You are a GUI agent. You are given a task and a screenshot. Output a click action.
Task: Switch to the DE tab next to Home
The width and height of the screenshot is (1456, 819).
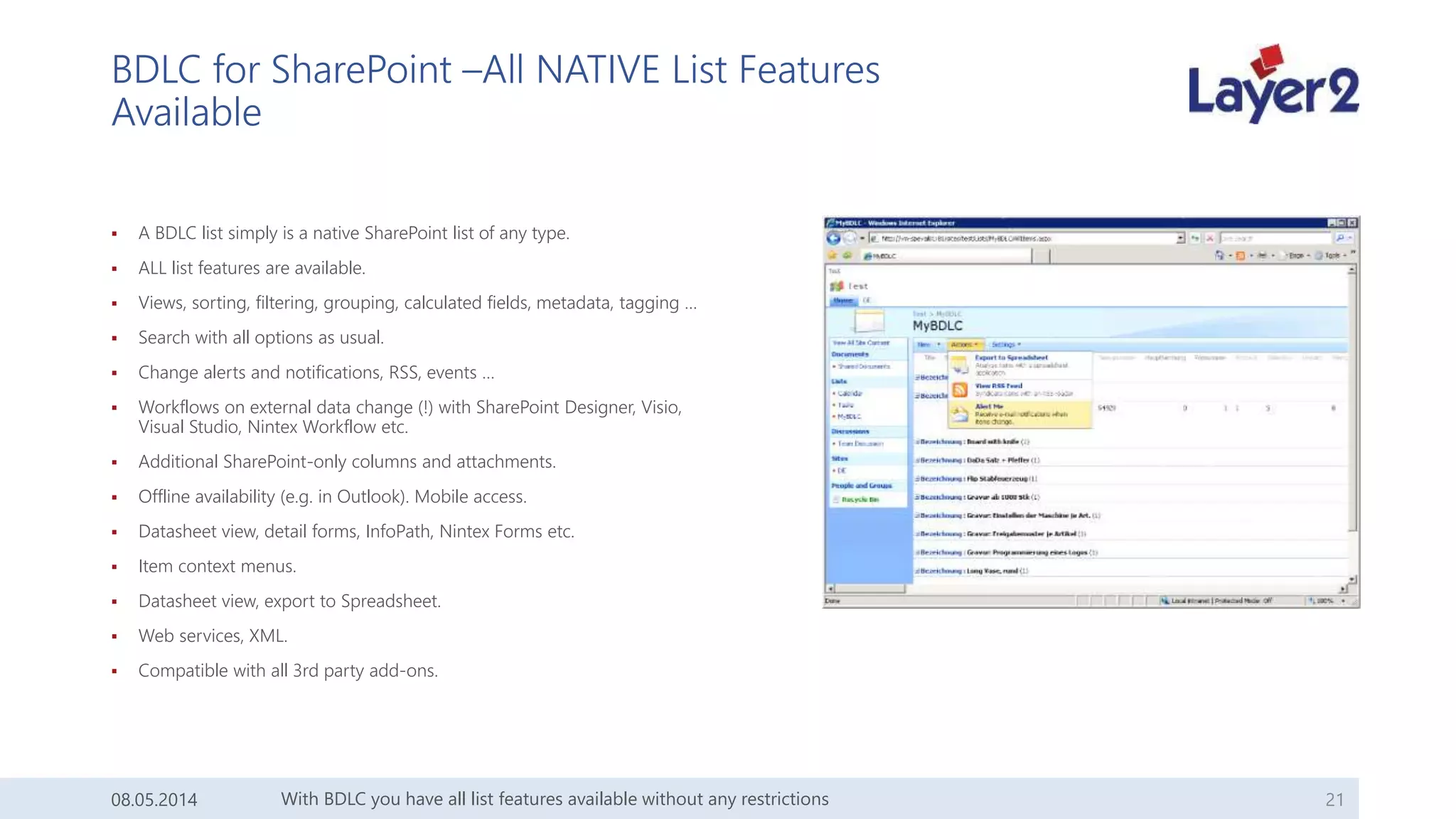(867, 301)
